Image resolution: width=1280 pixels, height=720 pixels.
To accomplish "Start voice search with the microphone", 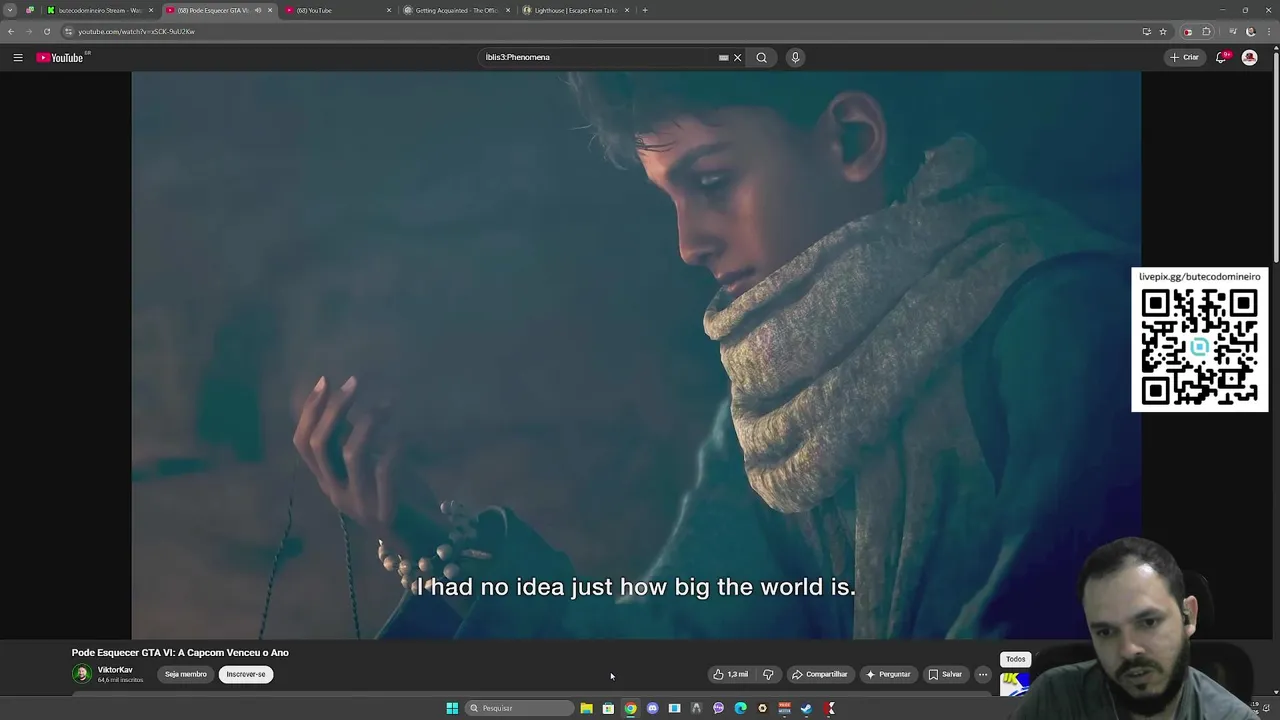I will point(795,57).
